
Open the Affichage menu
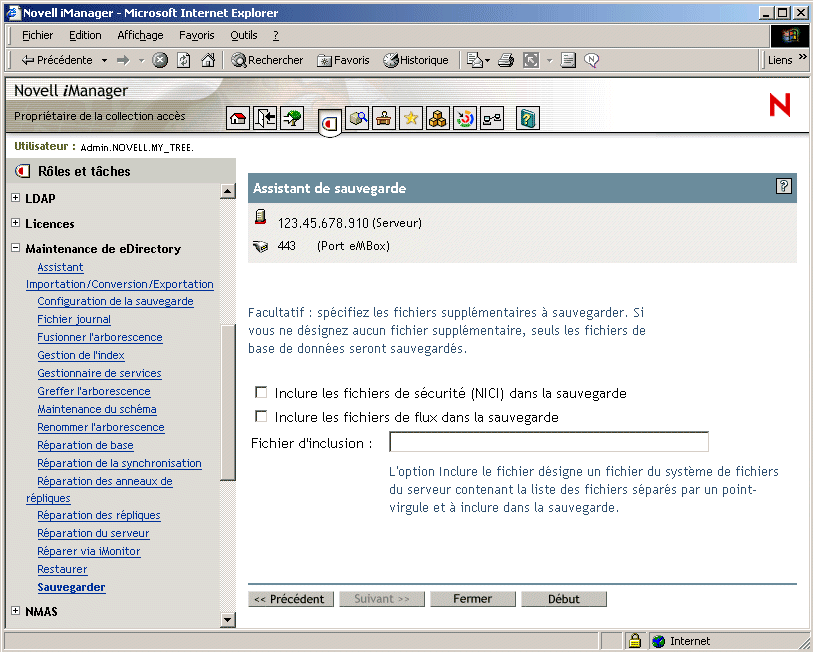click(x=140, y=35)
